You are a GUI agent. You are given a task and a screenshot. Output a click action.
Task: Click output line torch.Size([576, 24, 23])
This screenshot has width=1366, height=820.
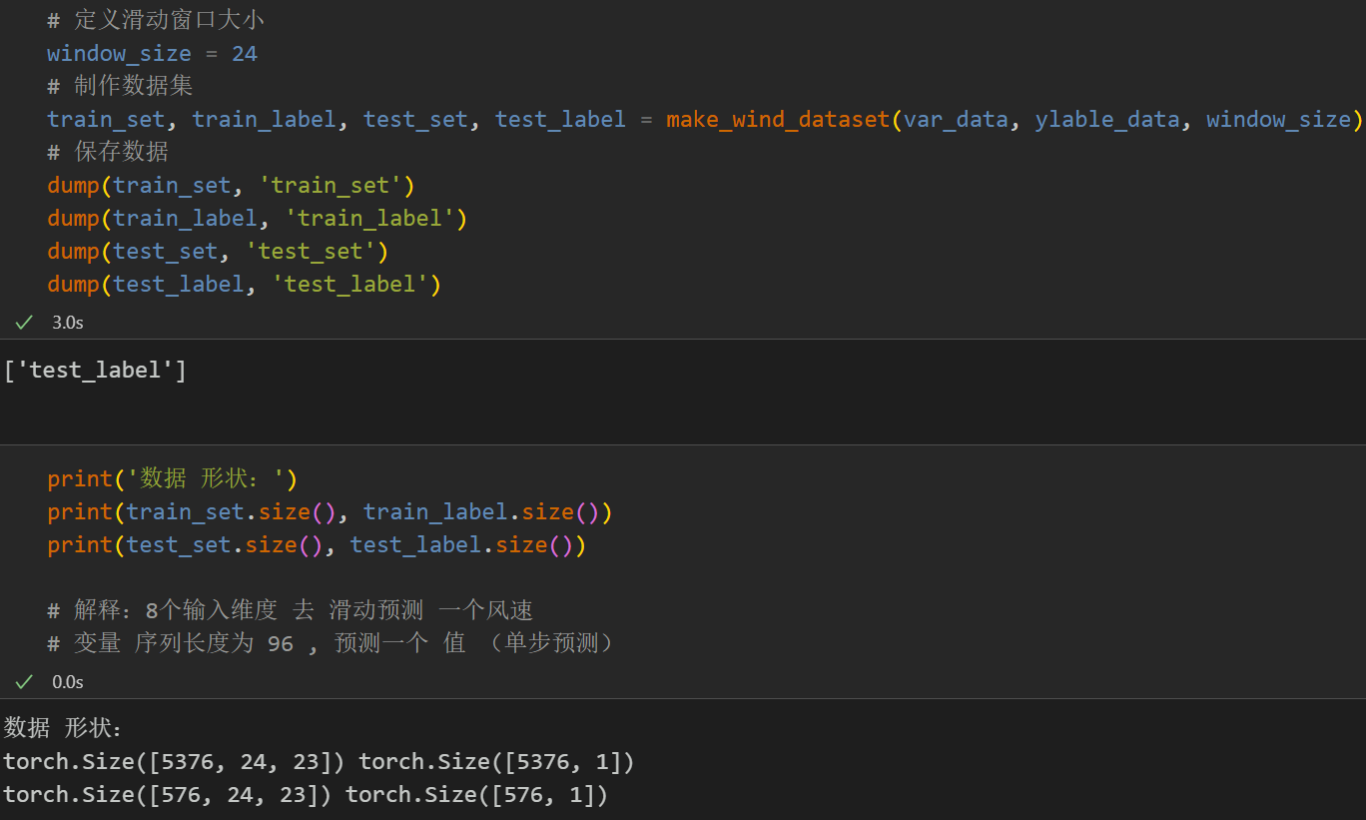pyautogui.click(x=305, y=795)
